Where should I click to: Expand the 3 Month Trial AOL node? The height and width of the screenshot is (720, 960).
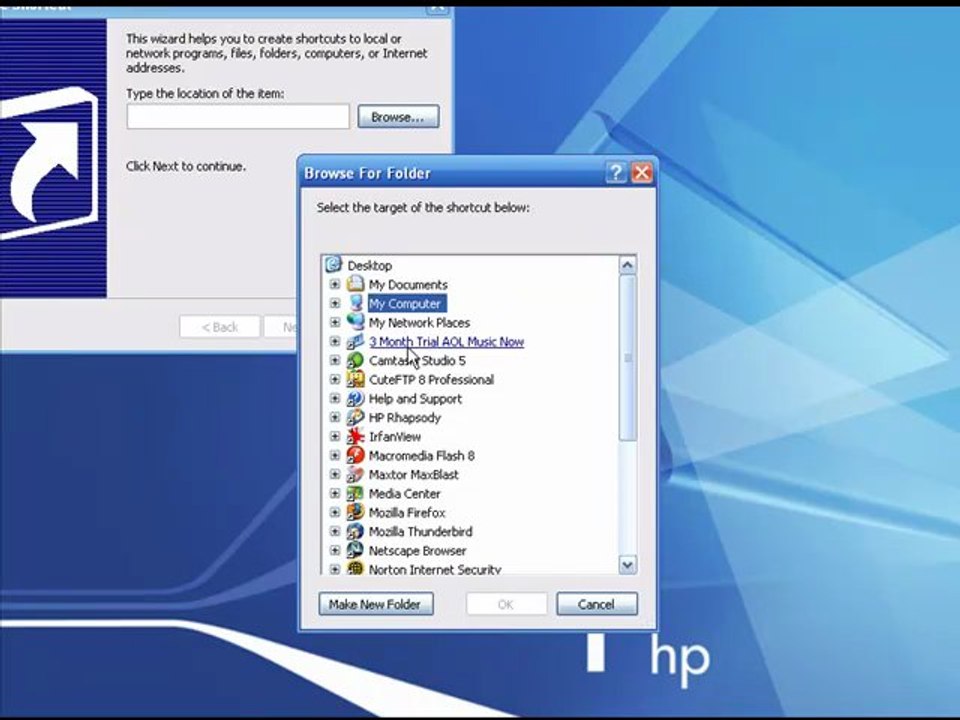(334, 341)
